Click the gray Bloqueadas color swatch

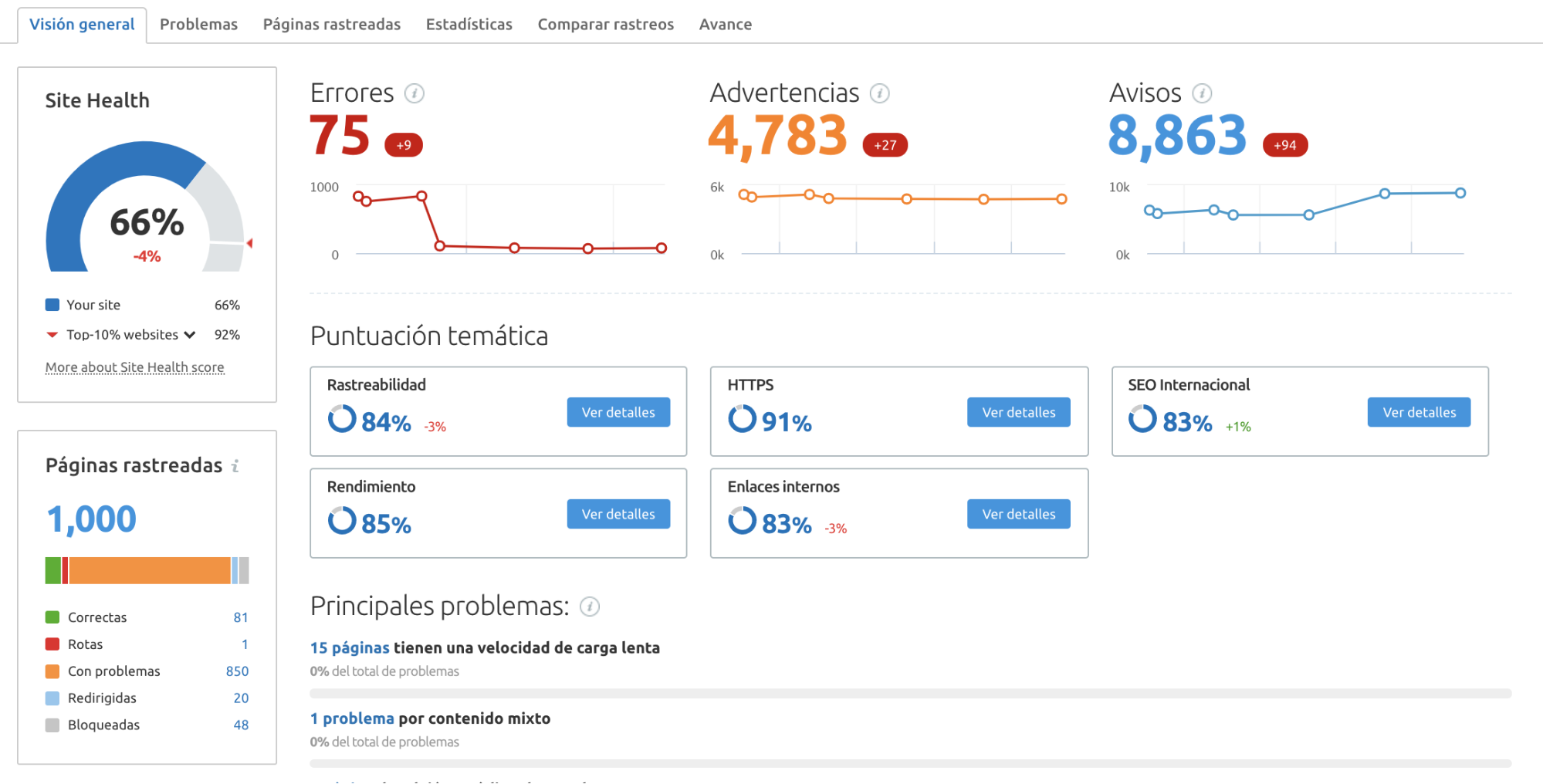(x=52, y=725)
